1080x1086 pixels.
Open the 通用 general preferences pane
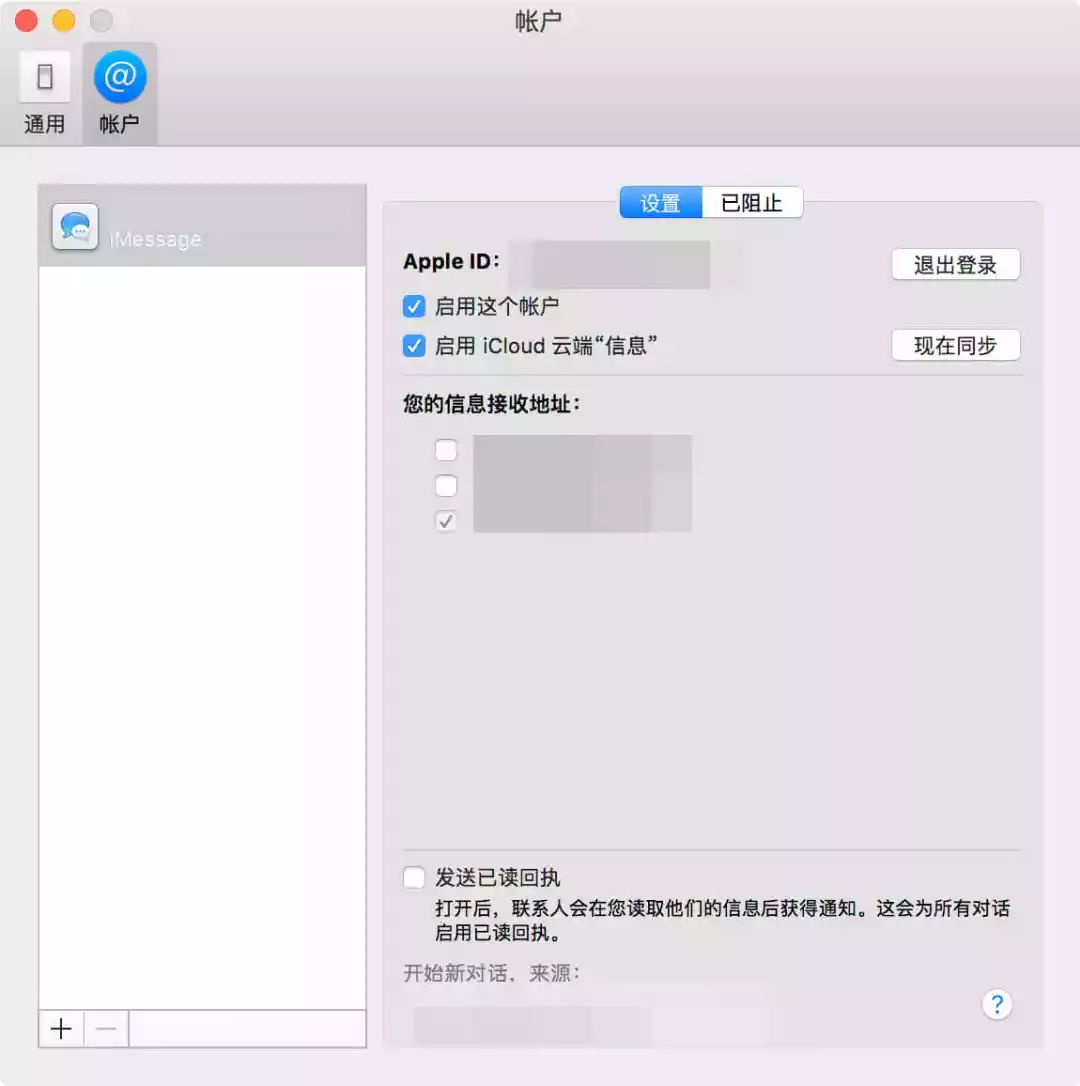pyautogui.click(x=44, y=94)
